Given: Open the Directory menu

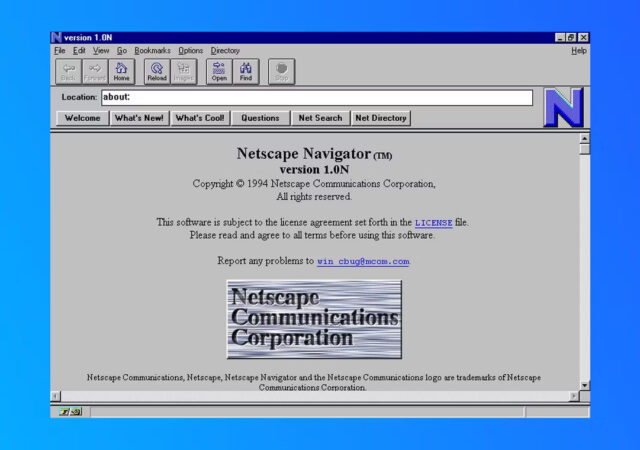Looking at the screenshot, I should [225, 51].
